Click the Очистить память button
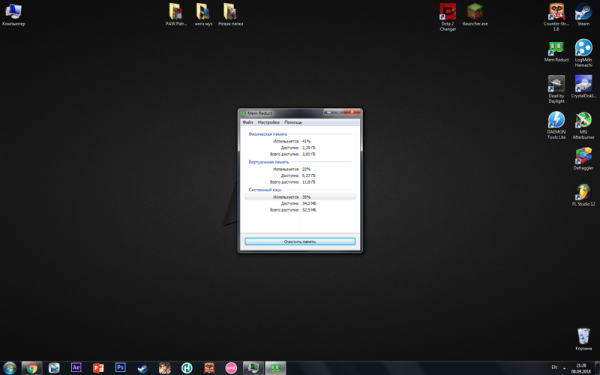Viewport: 600px width, 375px height. [300, 241]
